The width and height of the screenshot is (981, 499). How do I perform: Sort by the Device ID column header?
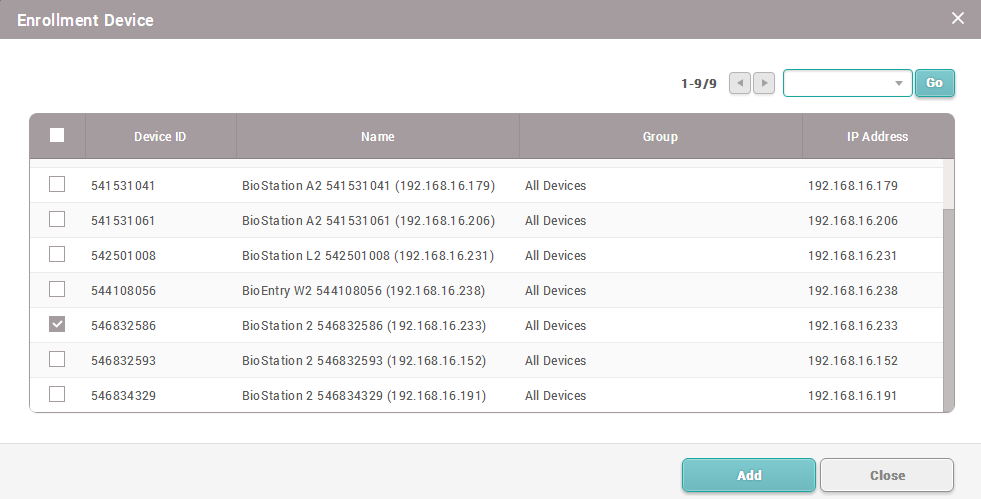coord(160,137)
